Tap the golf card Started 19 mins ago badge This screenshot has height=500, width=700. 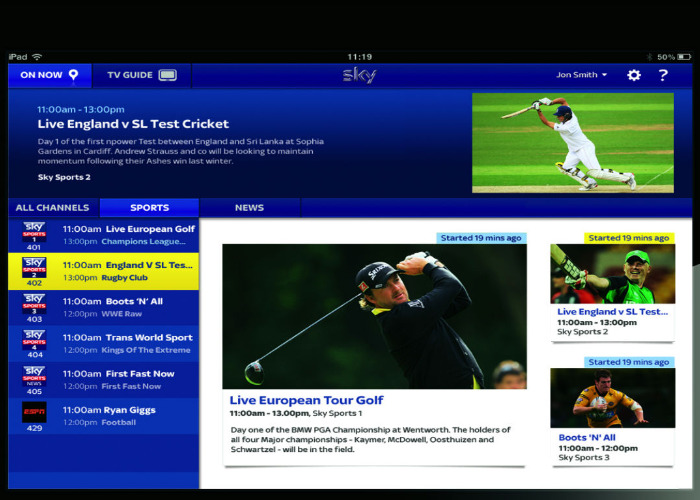coord(481,238)
